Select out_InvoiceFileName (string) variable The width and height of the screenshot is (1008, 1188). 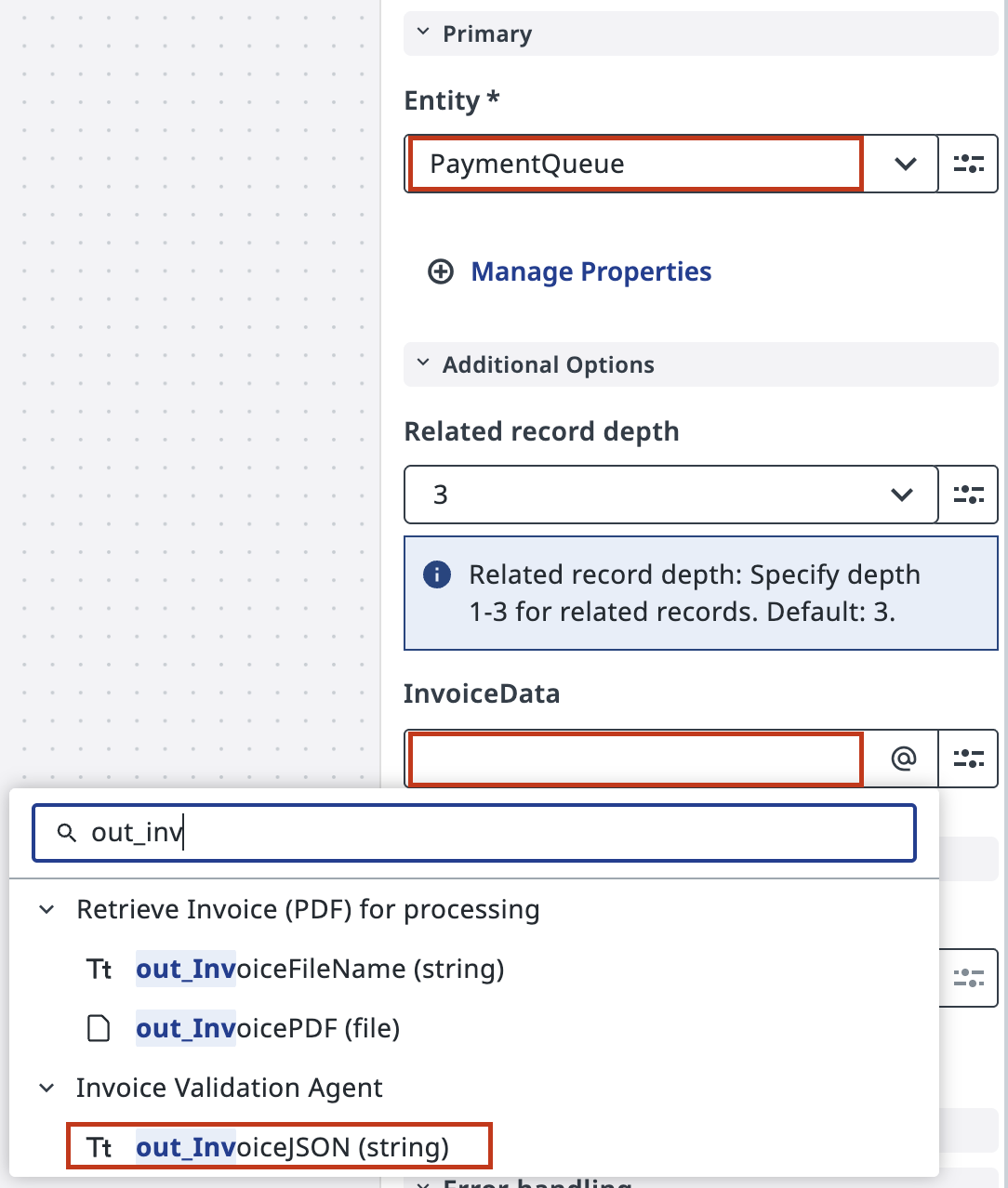tap(320, 969)
